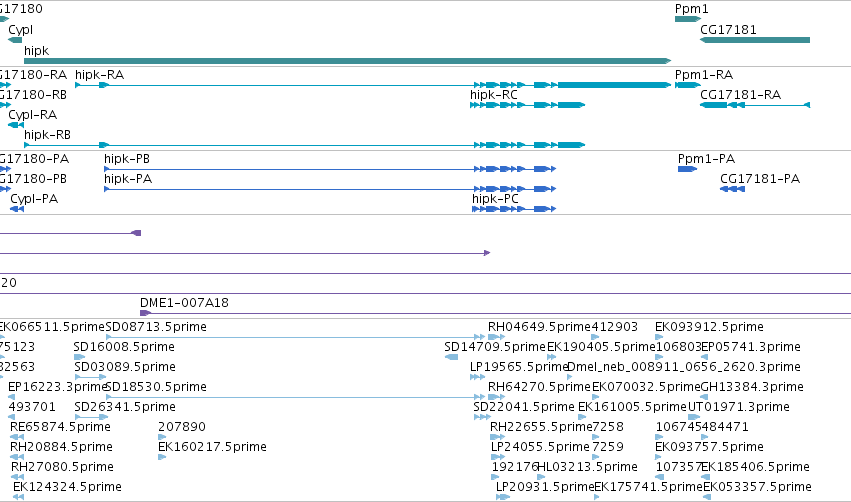Select the EK185406.5prime EST label
This screenshot has width=851, height=502.
click(x=755, y=467)
